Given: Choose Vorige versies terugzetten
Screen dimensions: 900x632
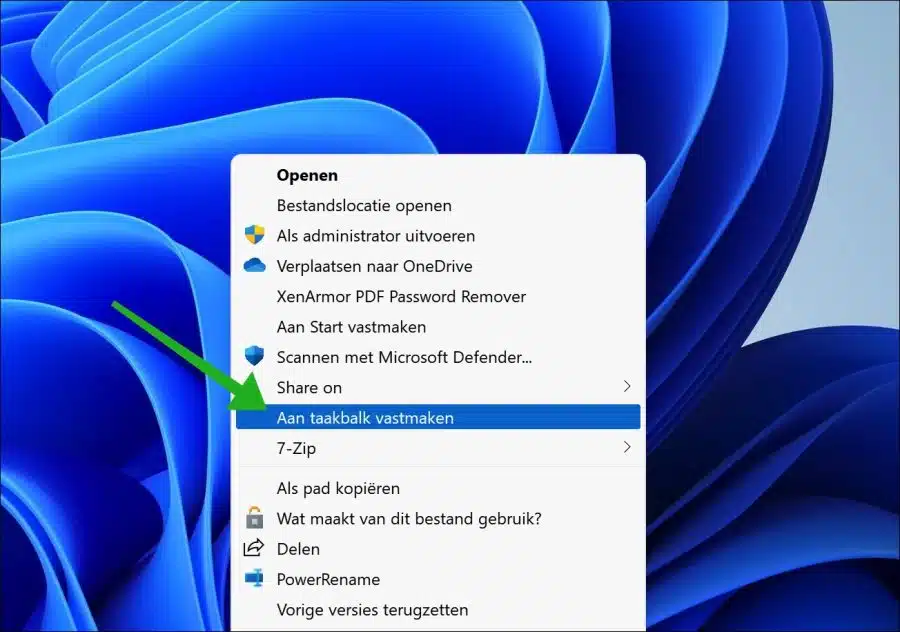Looking at the screenshot, I should pyautogui.click(x=438, y=610).
